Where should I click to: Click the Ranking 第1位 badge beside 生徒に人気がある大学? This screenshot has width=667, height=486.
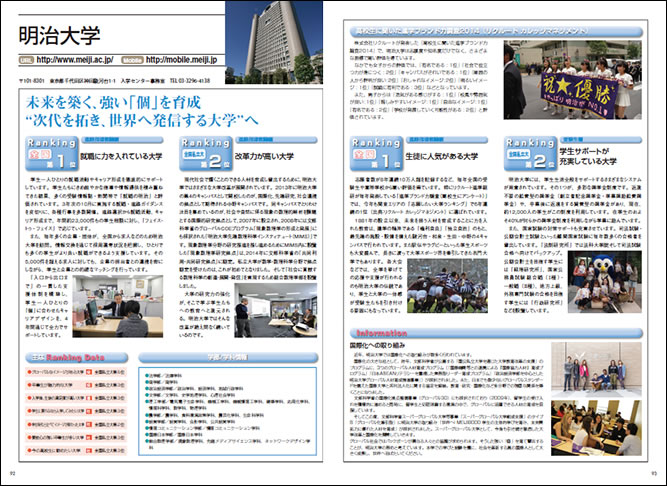376,153
